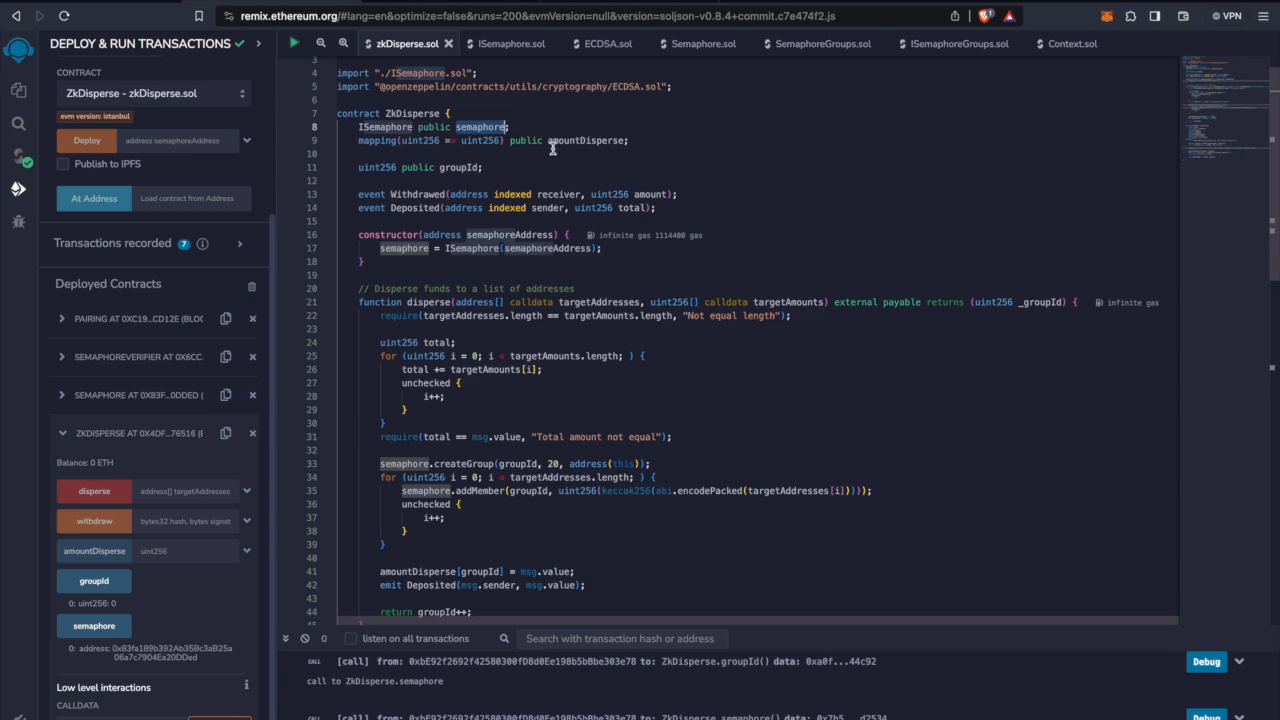This screenshot has width=1280, height=720.
Task: Clear all deployed contracts trash icon
Action: [x=252, y=286]
